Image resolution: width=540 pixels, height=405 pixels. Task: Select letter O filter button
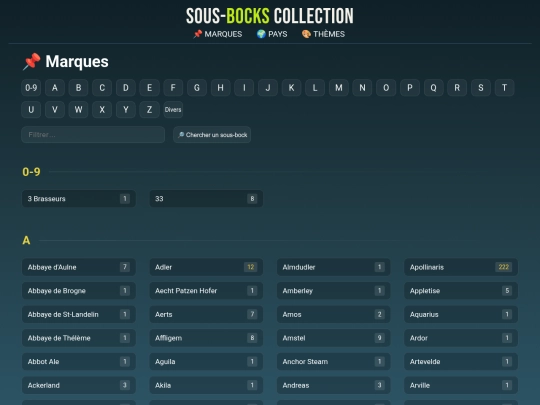point(386,88)
